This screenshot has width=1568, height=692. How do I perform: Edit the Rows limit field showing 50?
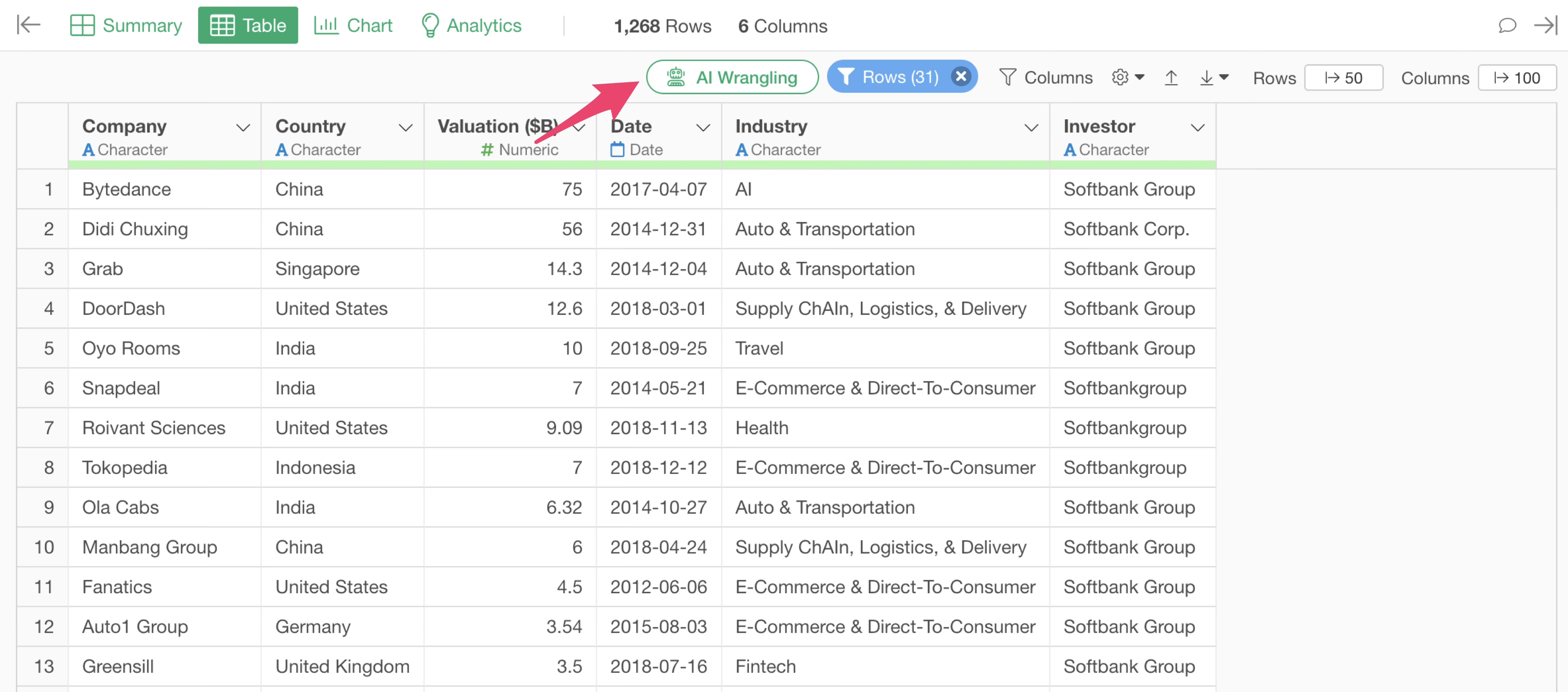click(x=1343, y=78)
